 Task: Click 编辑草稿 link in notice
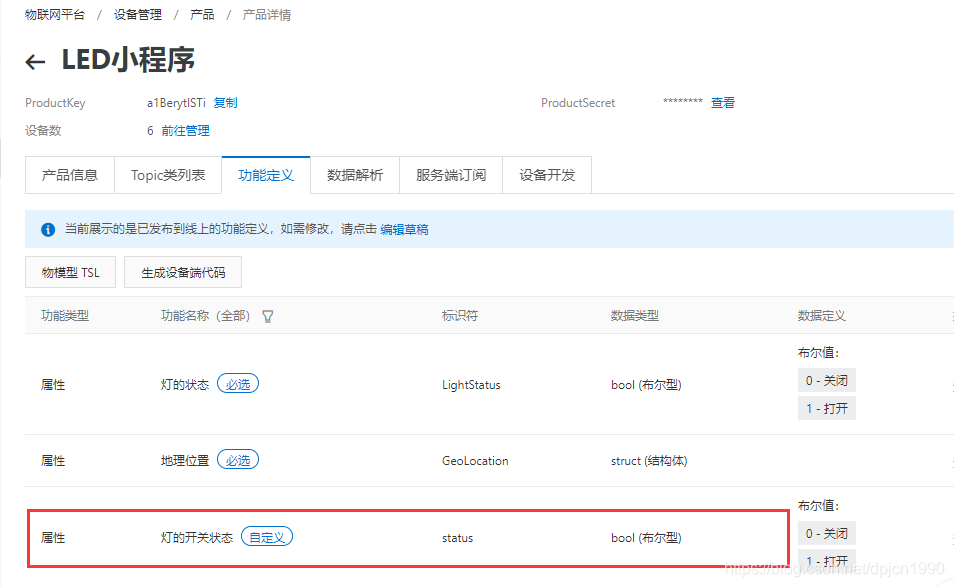tap(404, 229)
